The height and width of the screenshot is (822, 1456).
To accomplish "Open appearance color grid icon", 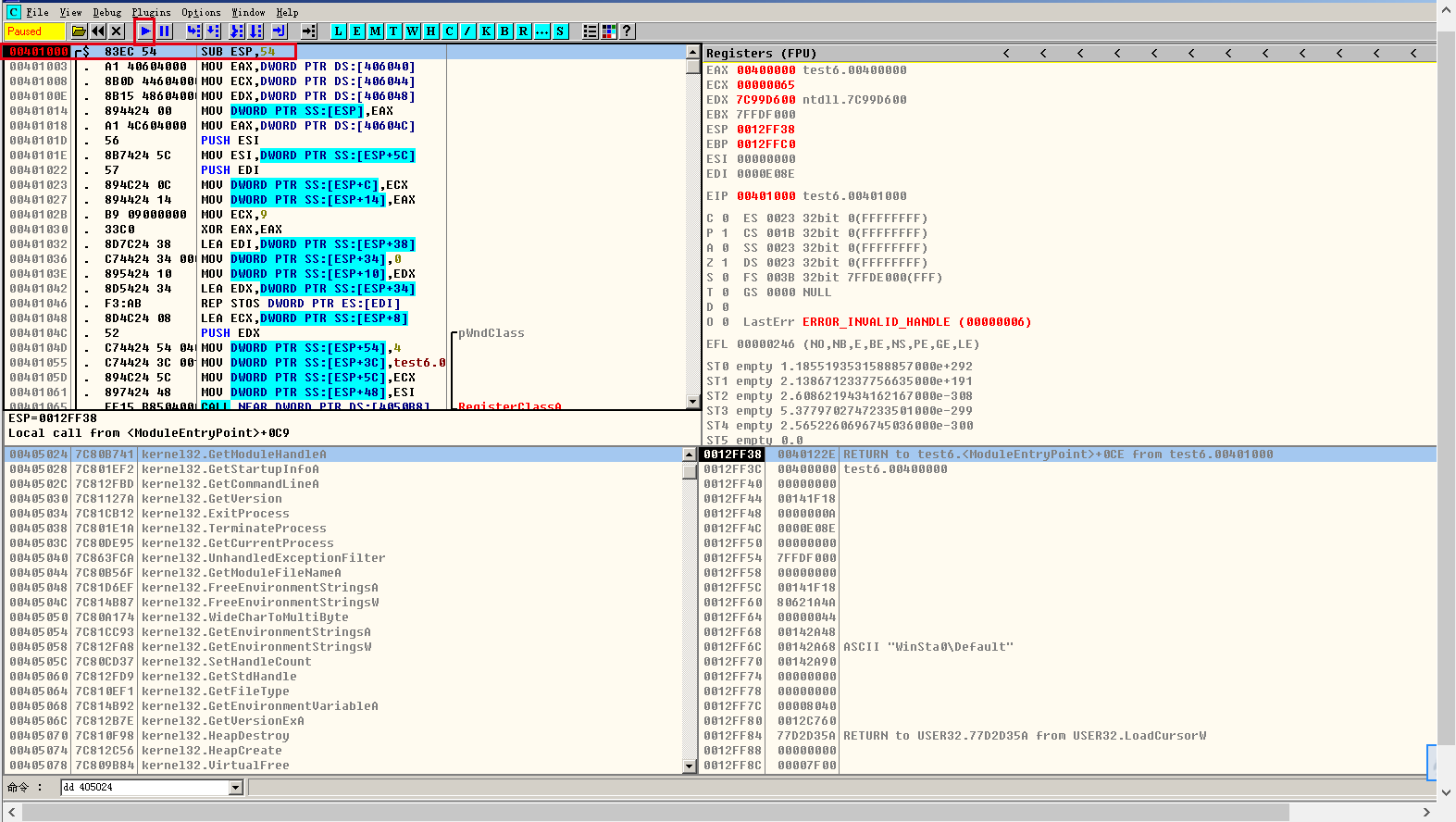I will 608,31.
